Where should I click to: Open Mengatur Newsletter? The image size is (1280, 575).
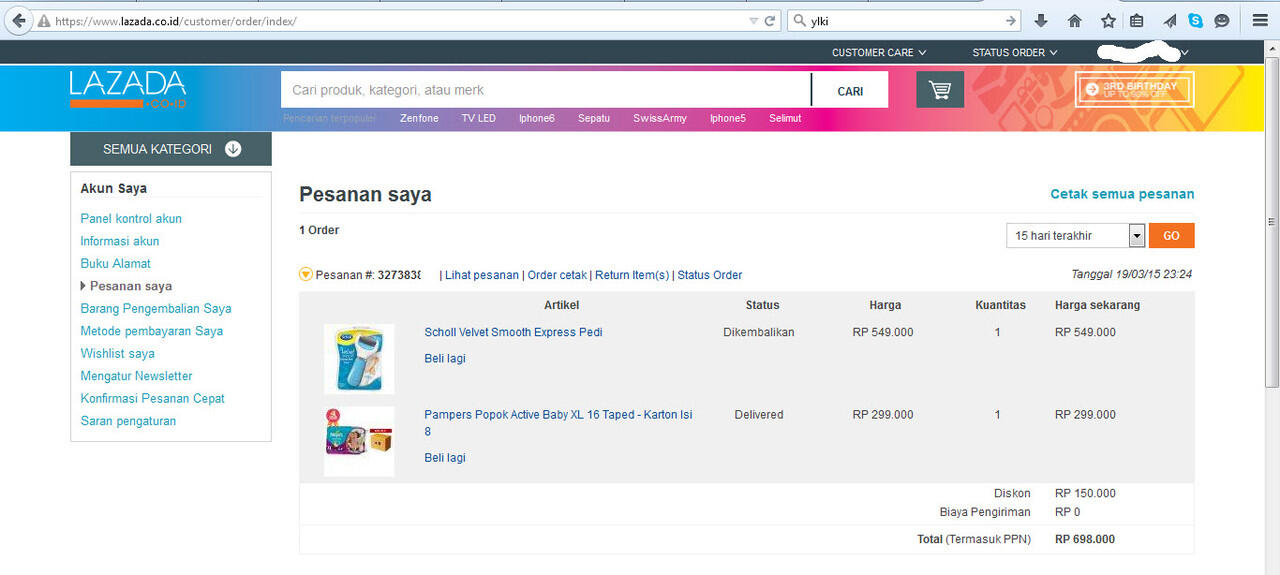[136, 376]
